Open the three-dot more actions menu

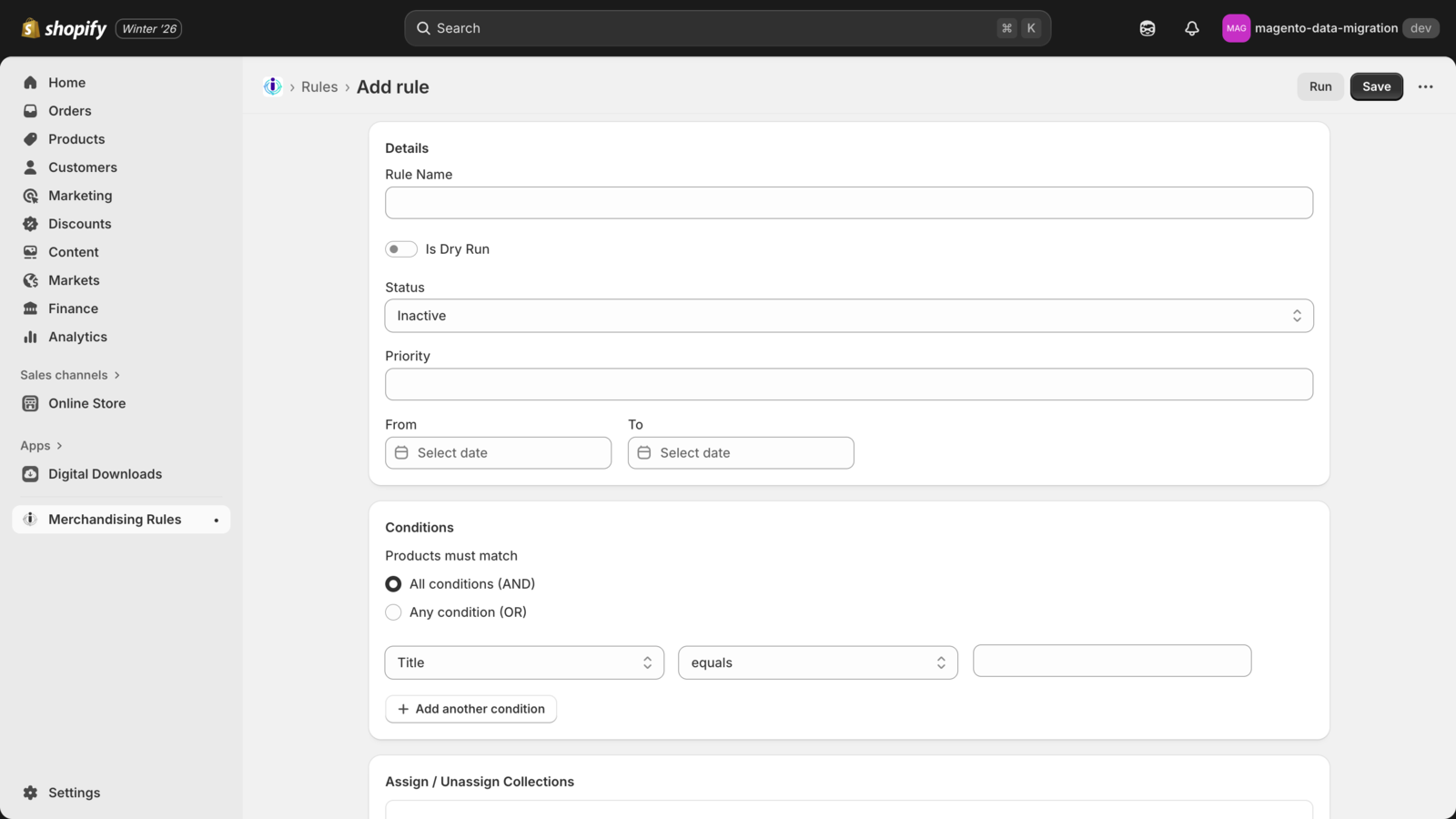(x=1425, y=86)
